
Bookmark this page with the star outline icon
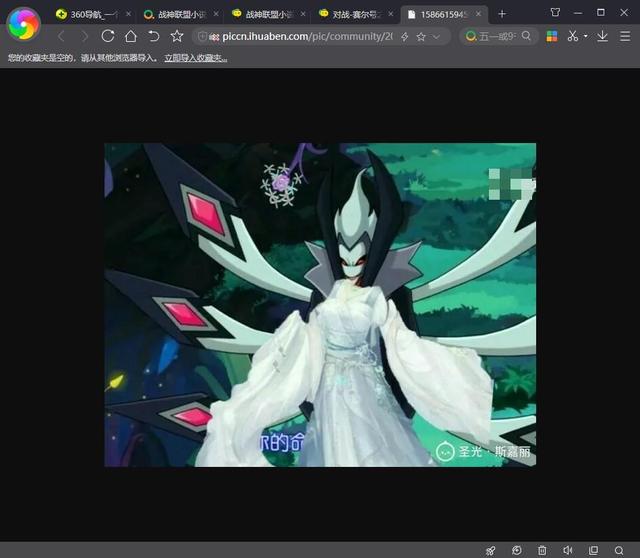(x=177, y=36)
